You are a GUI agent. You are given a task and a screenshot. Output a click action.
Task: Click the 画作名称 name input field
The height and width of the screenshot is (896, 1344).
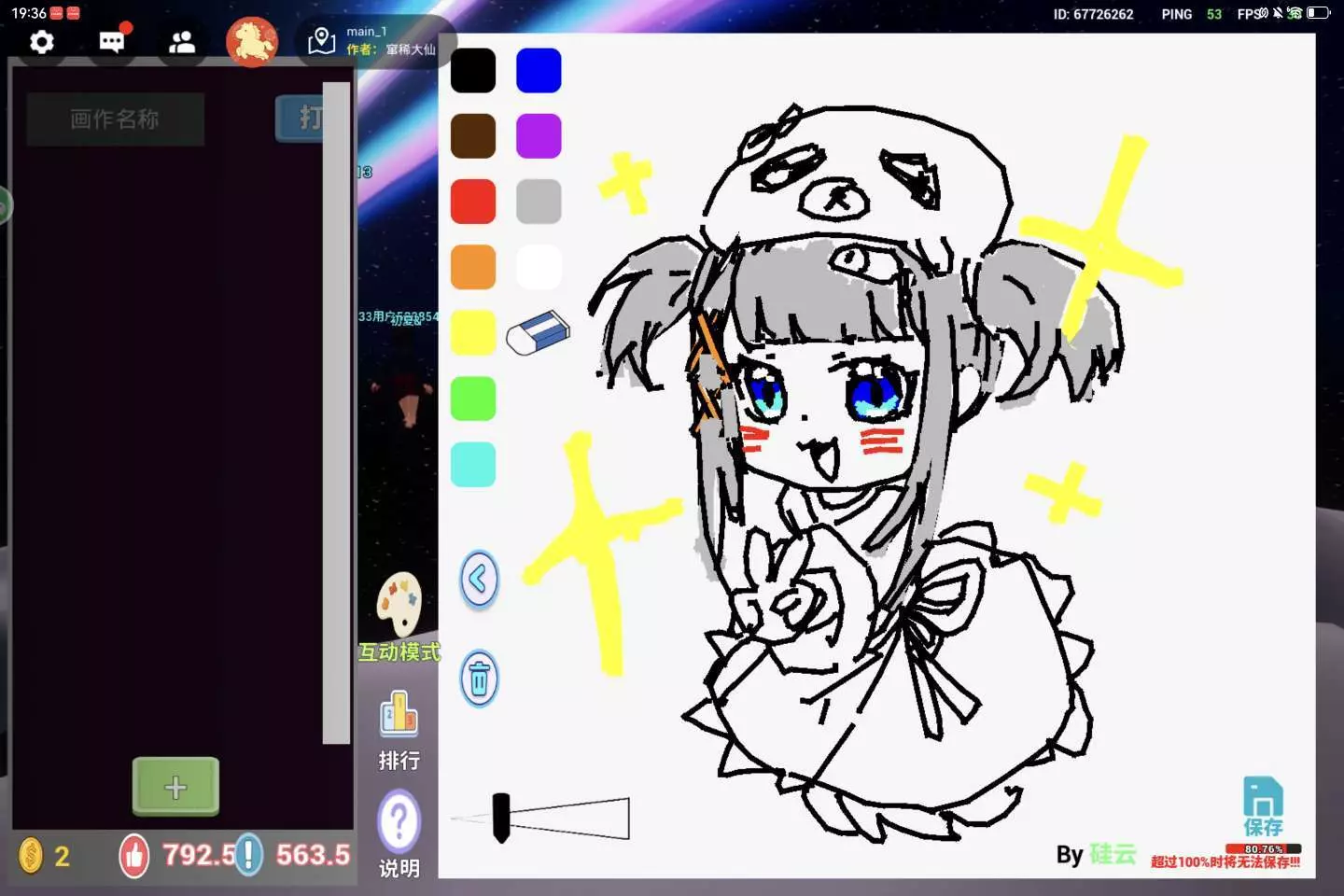click(x=115, y=119)
